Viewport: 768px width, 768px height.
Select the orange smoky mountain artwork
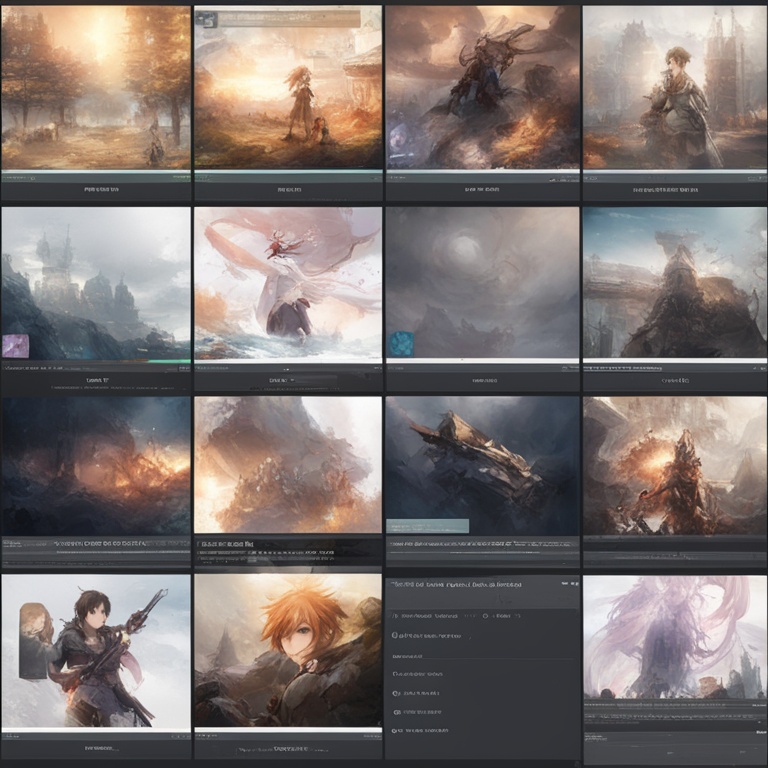click(x=288, y=465)
